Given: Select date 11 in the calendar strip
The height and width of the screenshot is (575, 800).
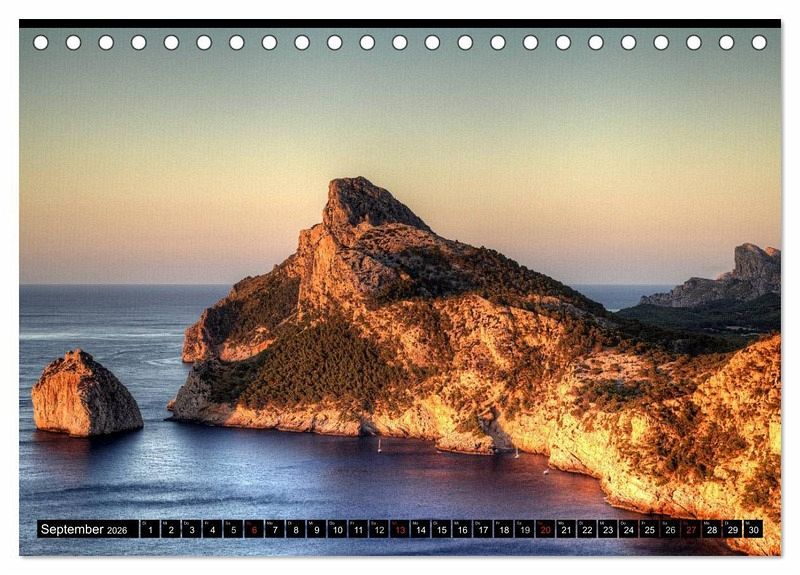Looking at the screenshot, I should (x=358, y=529).
